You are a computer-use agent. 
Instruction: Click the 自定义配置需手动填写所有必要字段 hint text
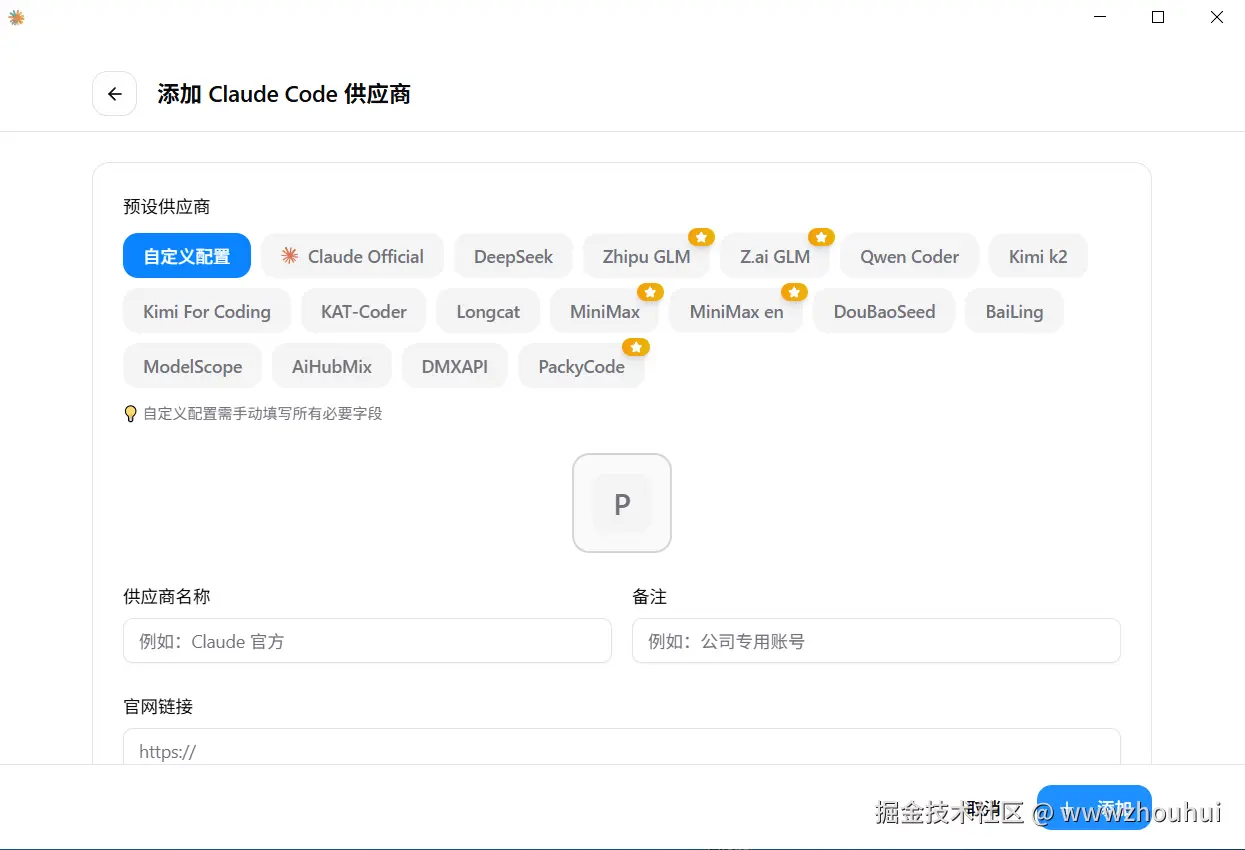click(263, 414)
